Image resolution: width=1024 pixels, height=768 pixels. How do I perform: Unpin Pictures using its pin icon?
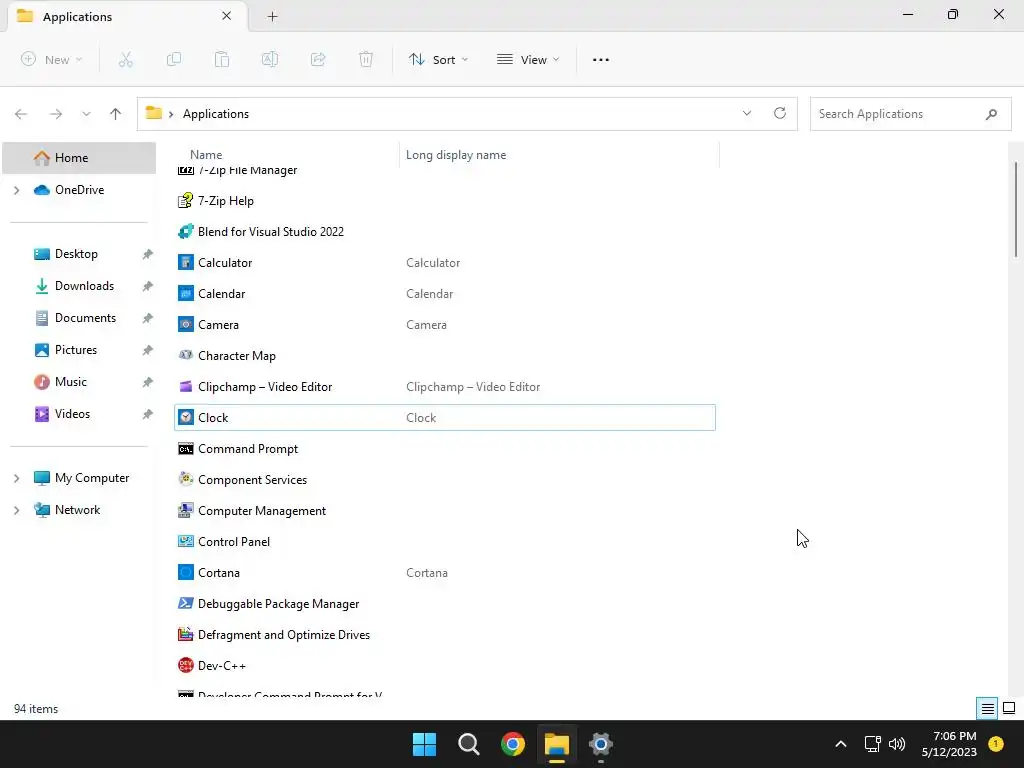[148, 350]
